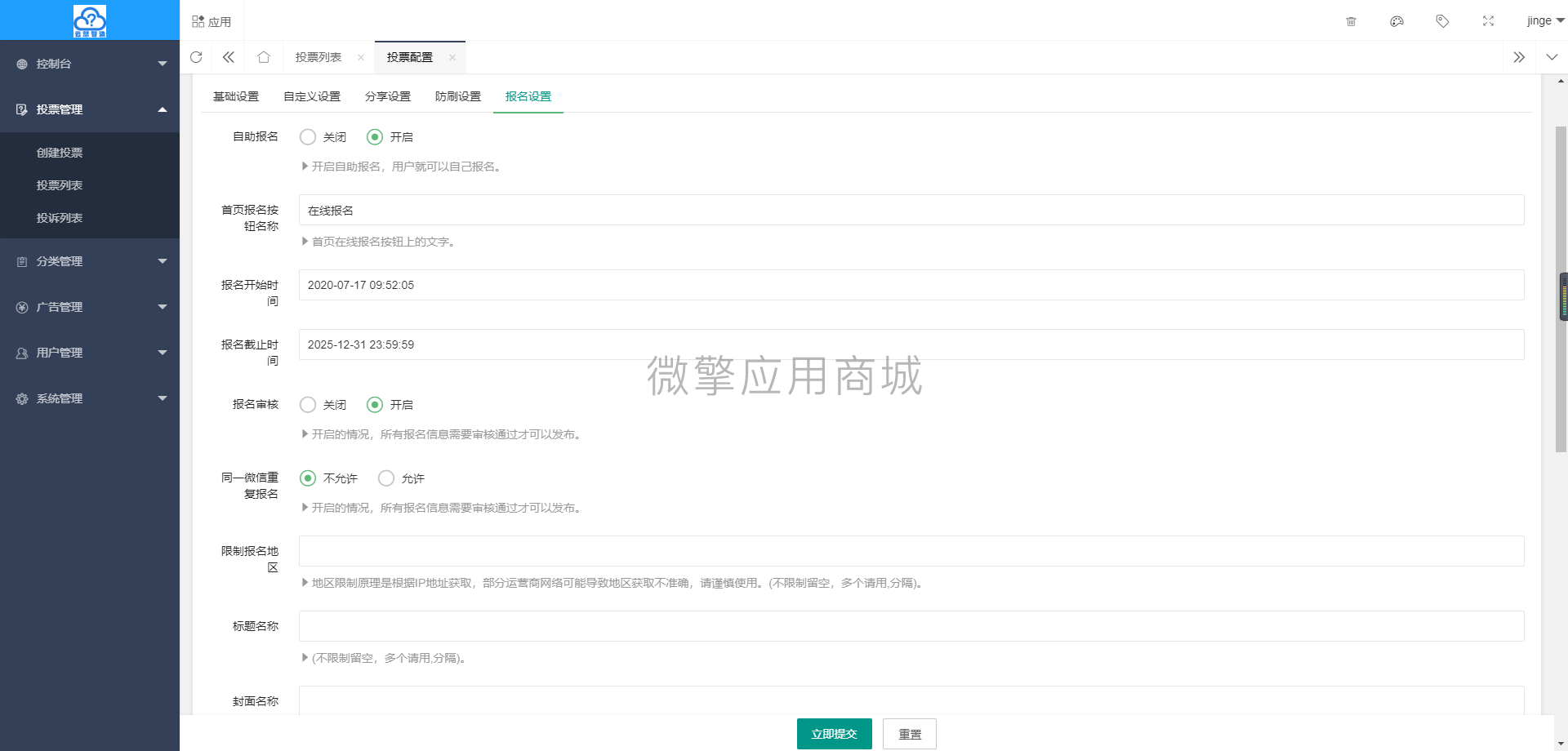Screen dimensions: 1568x751
Task: Submit the form with 立即提交
Action: coord(835,734)
